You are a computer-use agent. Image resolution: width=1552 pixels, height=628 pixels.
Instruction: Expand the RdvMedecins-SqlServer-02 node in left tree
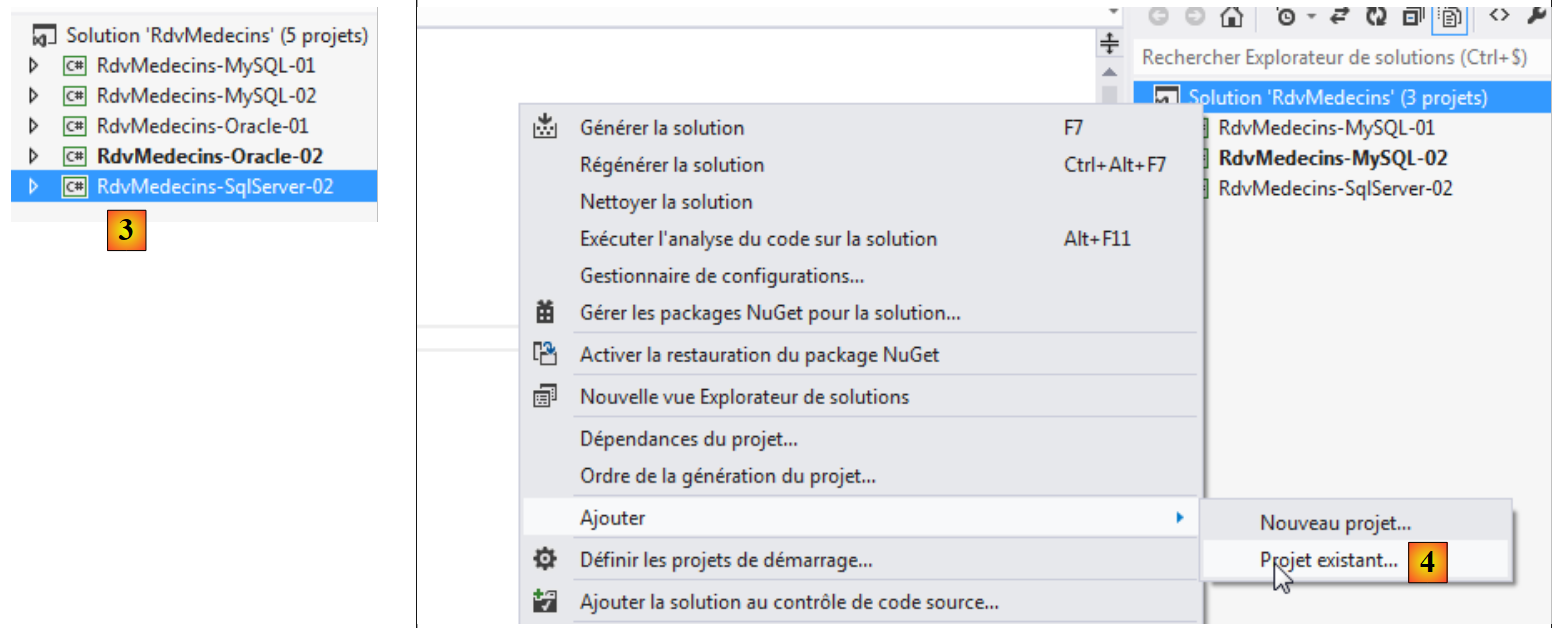[x=33, y=186]
